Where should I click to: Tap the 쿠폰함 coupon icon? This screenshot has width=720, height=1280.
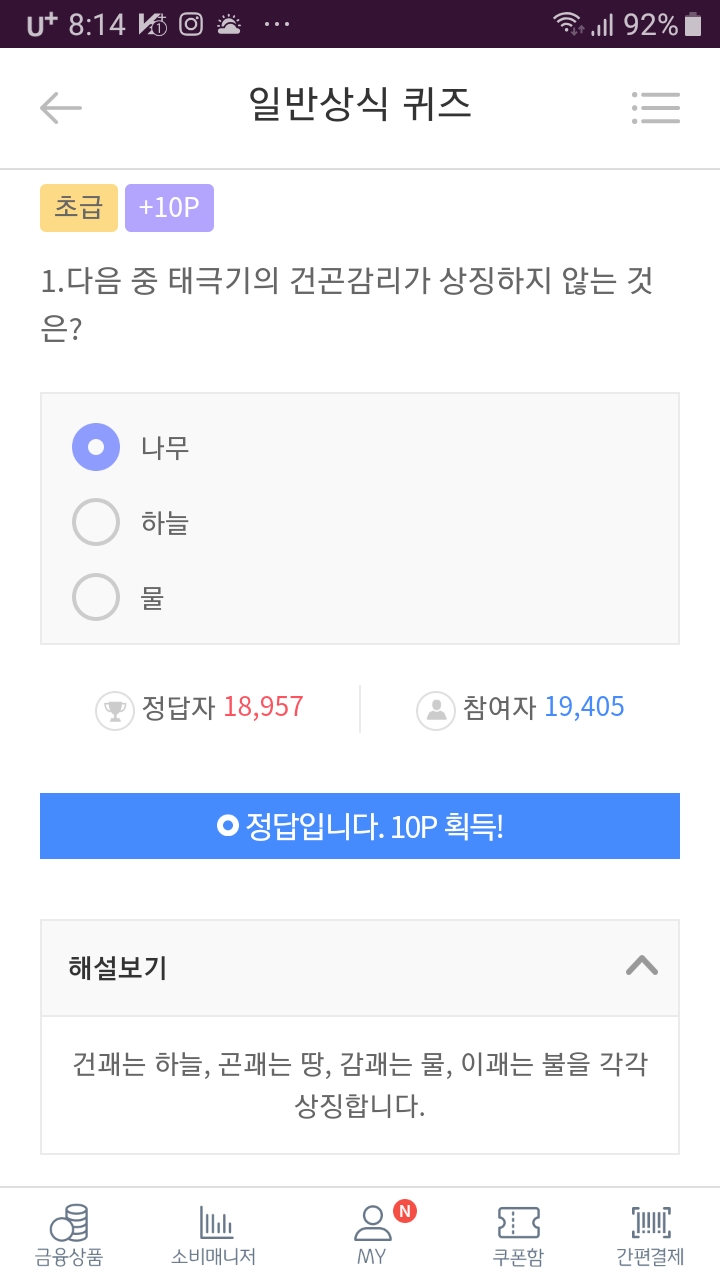518,1224
